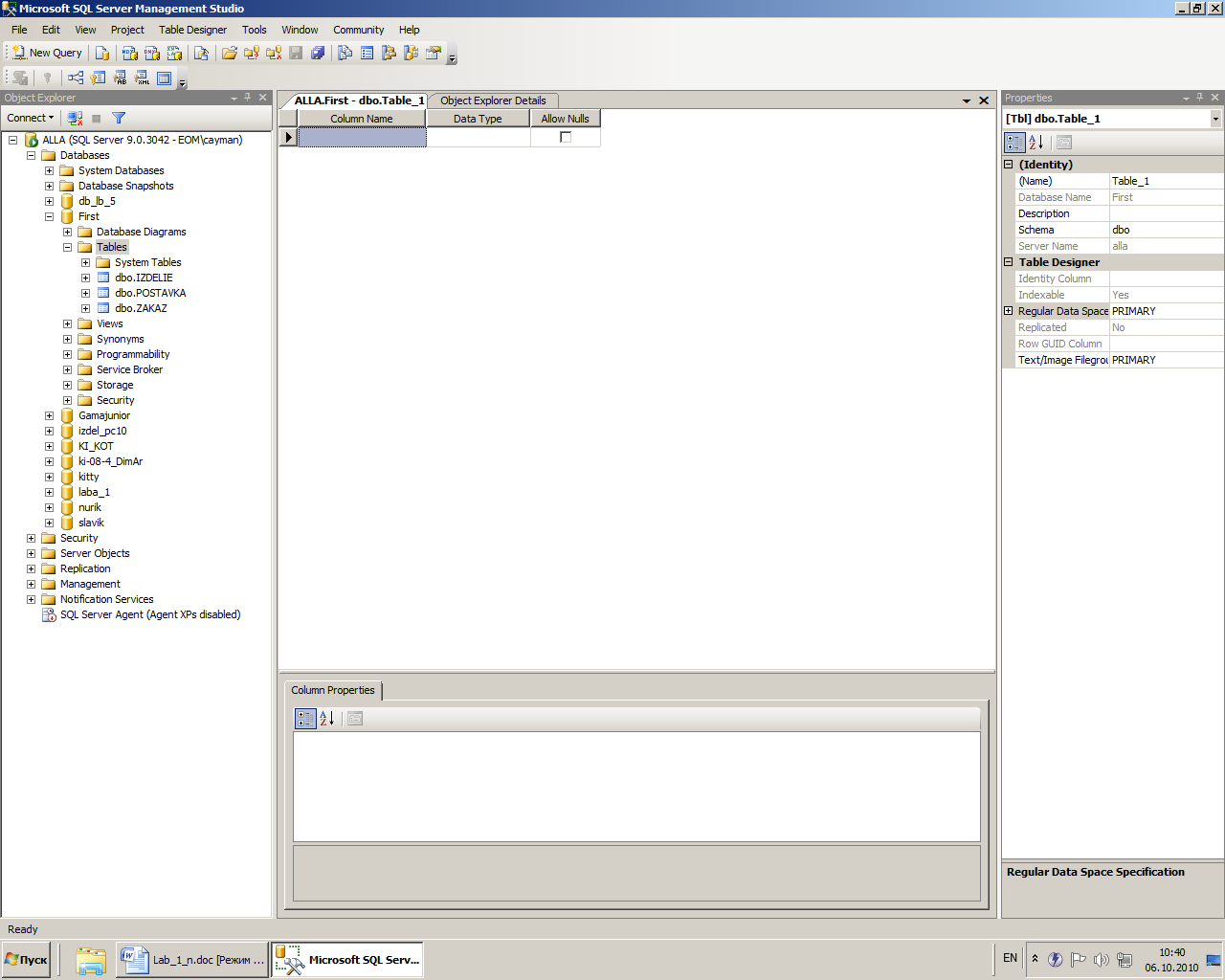Select Categorized view in Column Properties

point(305,719)
